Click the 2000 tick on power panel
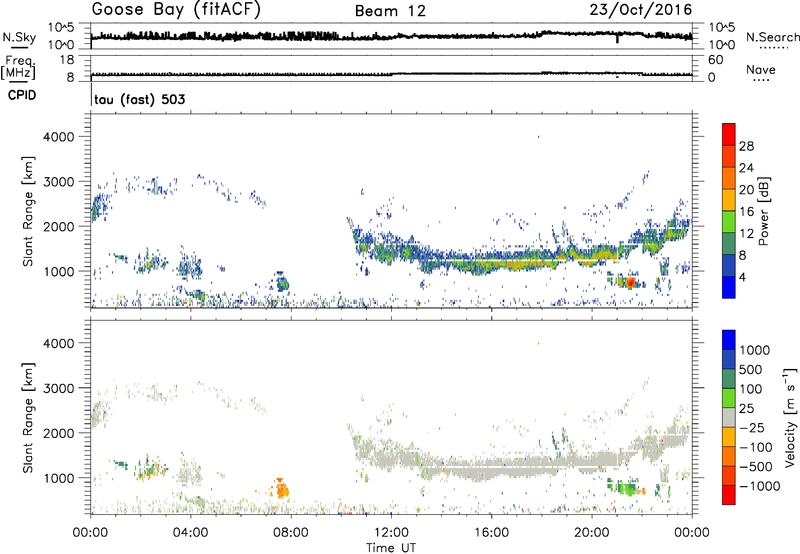 [x=58, y=226]
